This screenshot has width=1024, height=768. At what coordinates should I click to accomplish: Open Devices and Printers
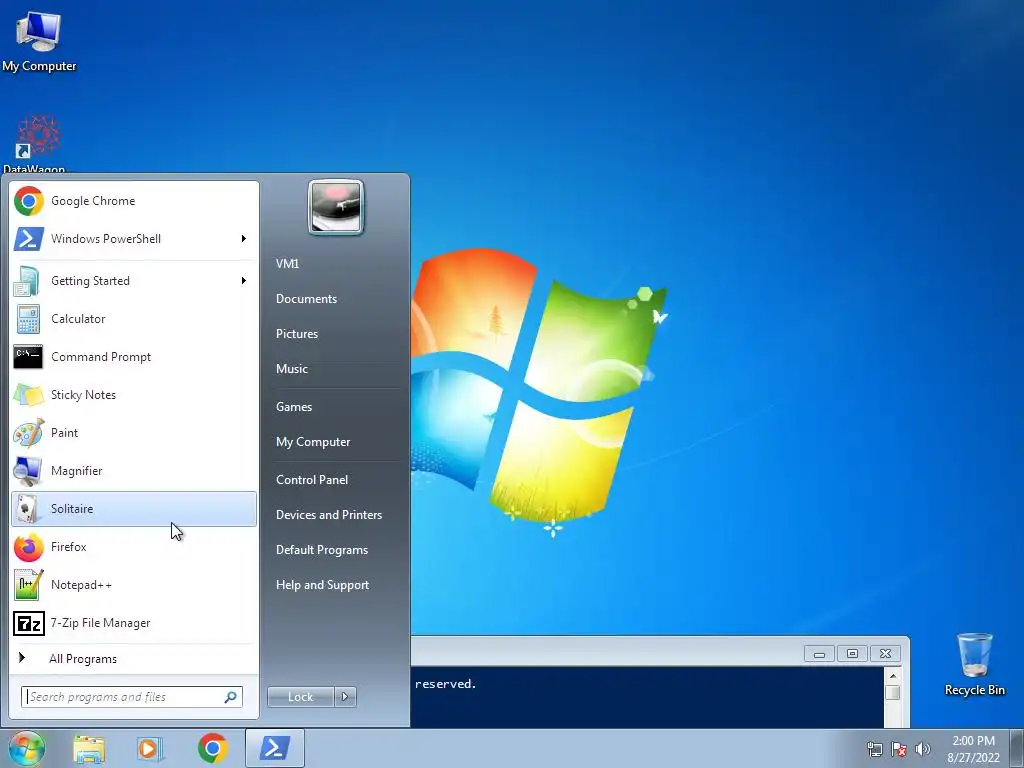point(329,515)
